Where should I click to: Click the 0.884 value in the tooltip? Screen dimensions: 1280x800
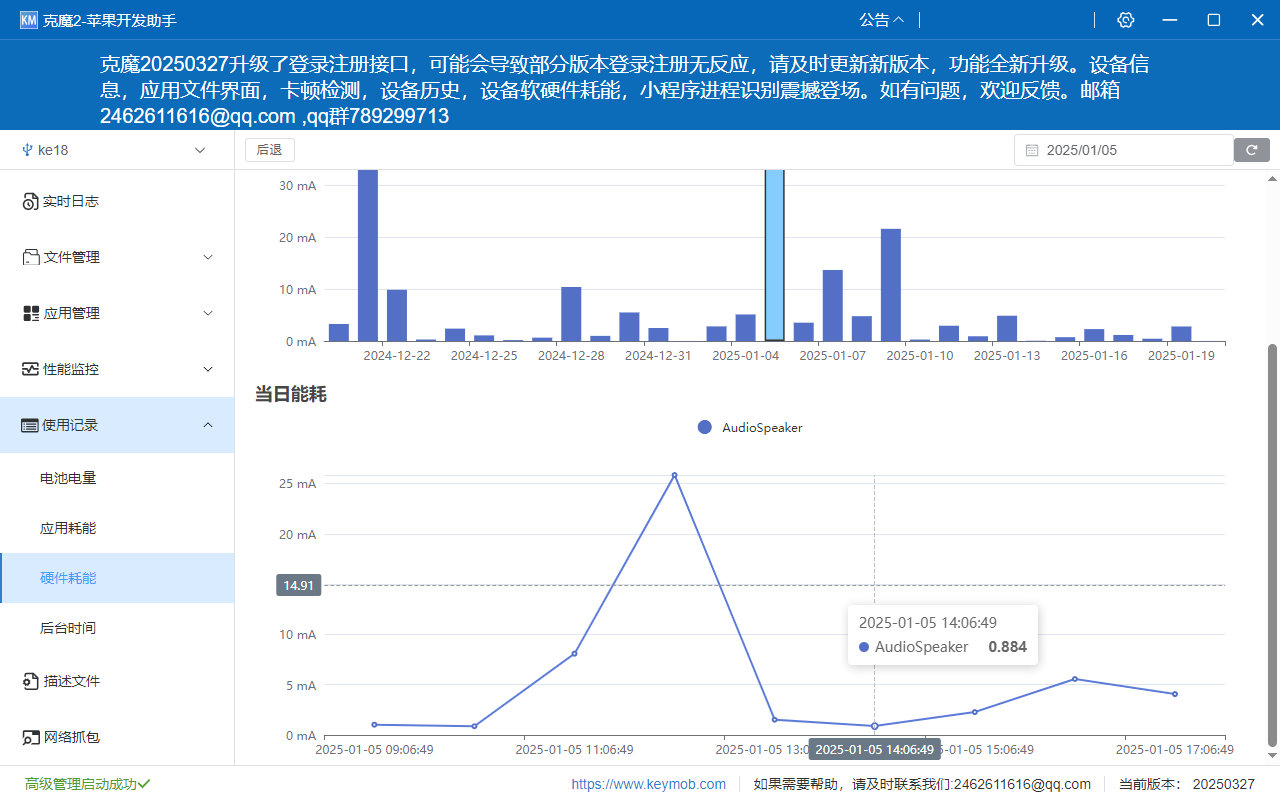1007,647
